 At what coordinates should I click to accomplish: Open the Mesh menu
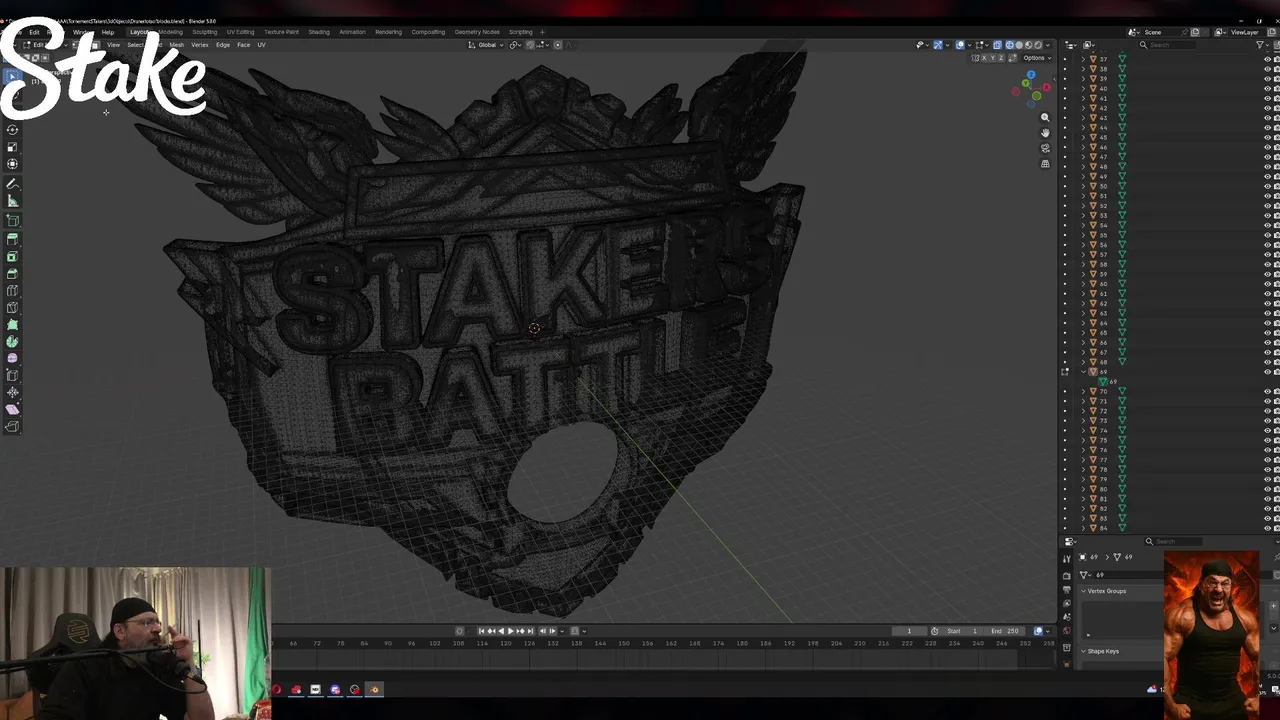point(177,45)
